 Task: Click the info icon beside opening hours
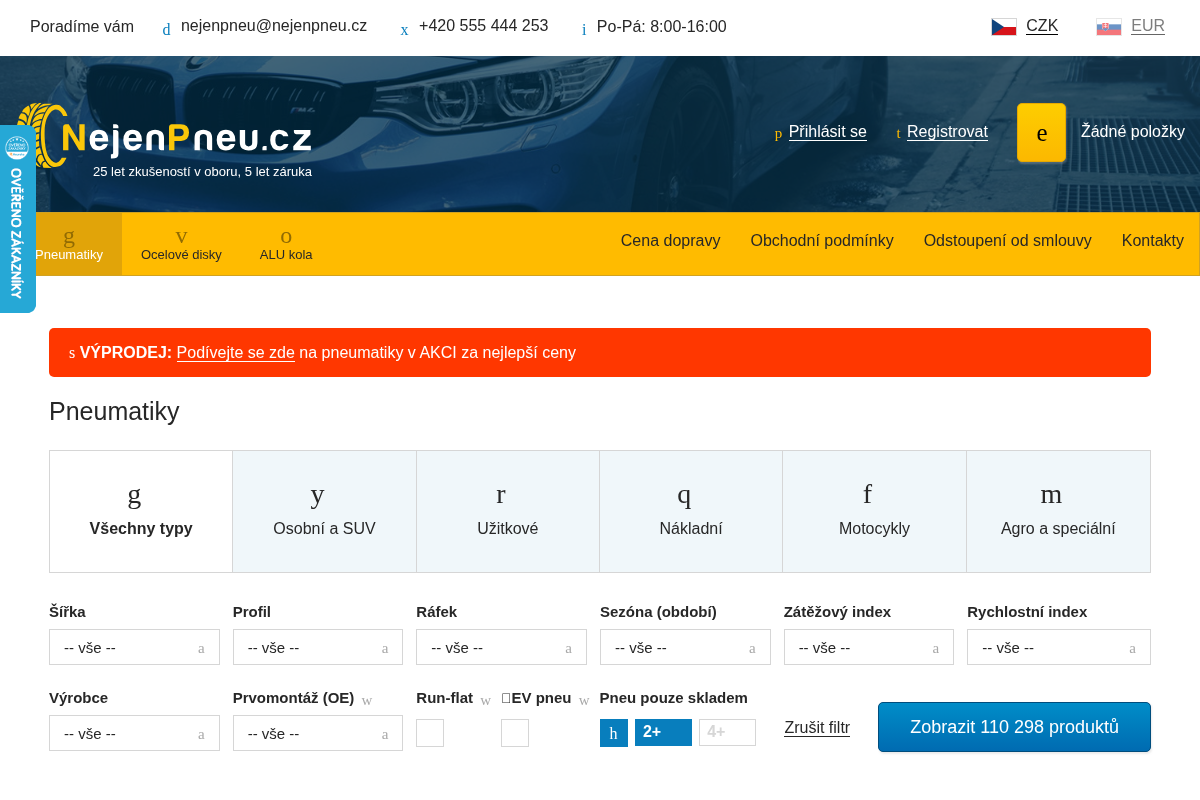[x=584, y=29]
